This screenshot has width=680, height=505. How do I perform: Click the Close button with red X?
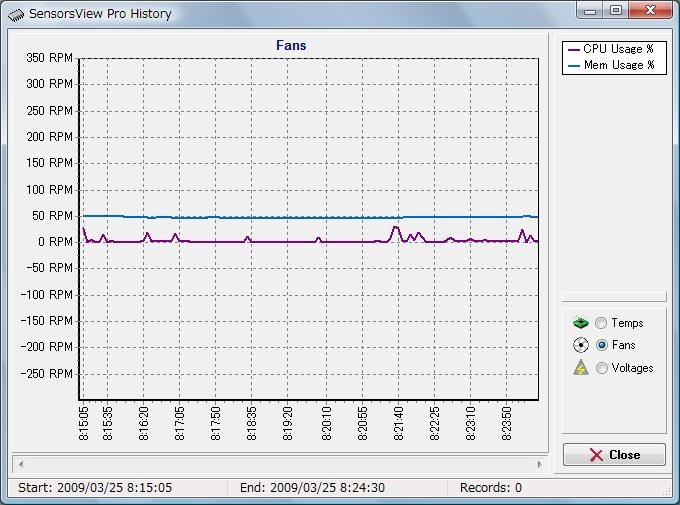[614, 455]
